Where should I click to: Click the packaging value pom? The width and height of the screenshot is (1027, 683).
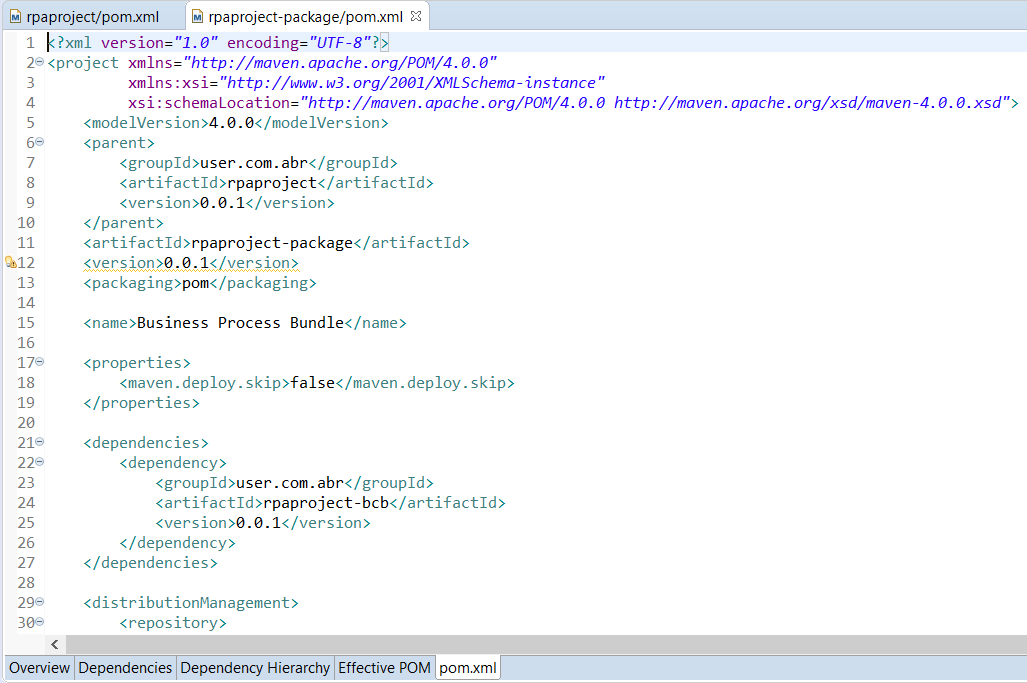click(x=195, y=283)
